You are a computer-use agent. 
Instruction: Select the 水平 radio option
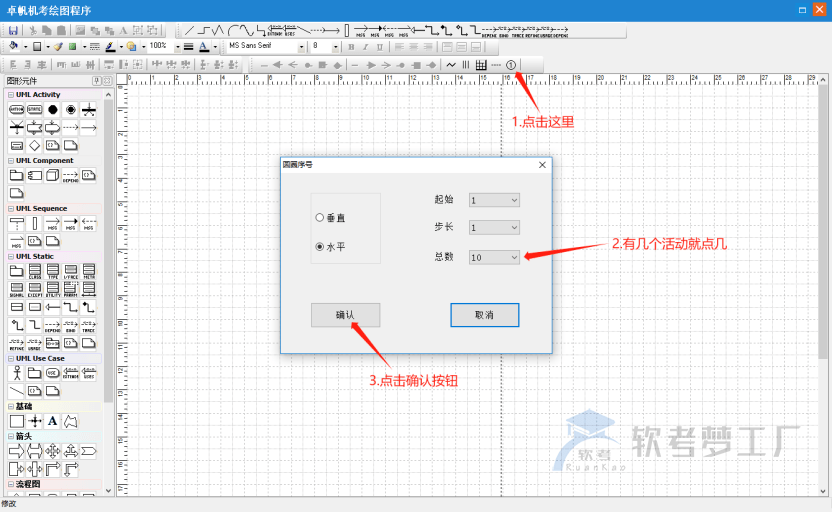coord(319,246)
